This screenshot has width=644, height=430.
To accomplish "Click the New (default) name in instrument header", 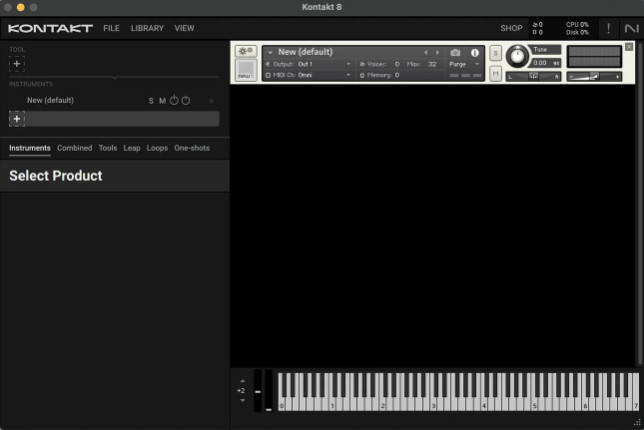I will tap(305, 52).
